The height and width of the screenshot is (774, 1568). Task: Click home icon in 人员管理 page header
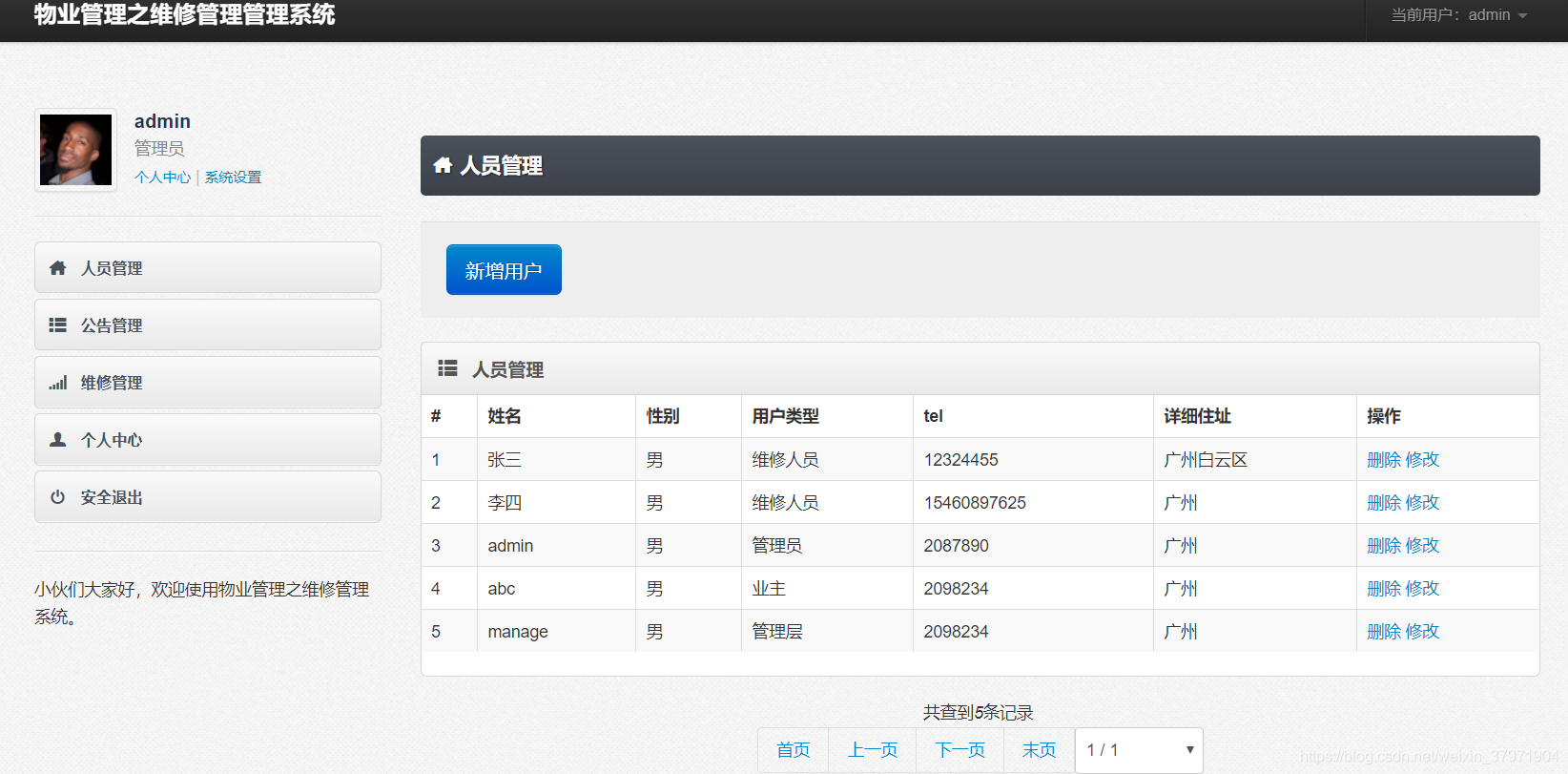coord(443,165)
